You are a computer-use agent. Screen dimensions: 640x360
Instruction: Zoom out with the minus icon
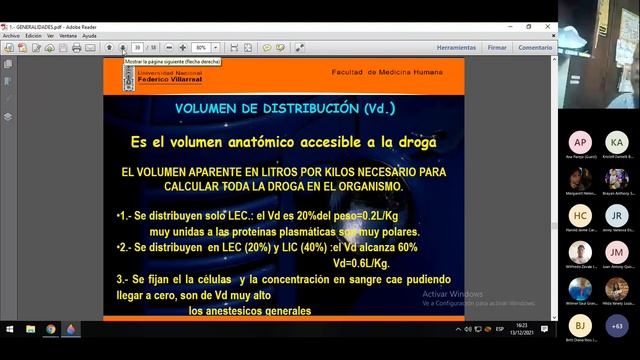tap(169, 48)
